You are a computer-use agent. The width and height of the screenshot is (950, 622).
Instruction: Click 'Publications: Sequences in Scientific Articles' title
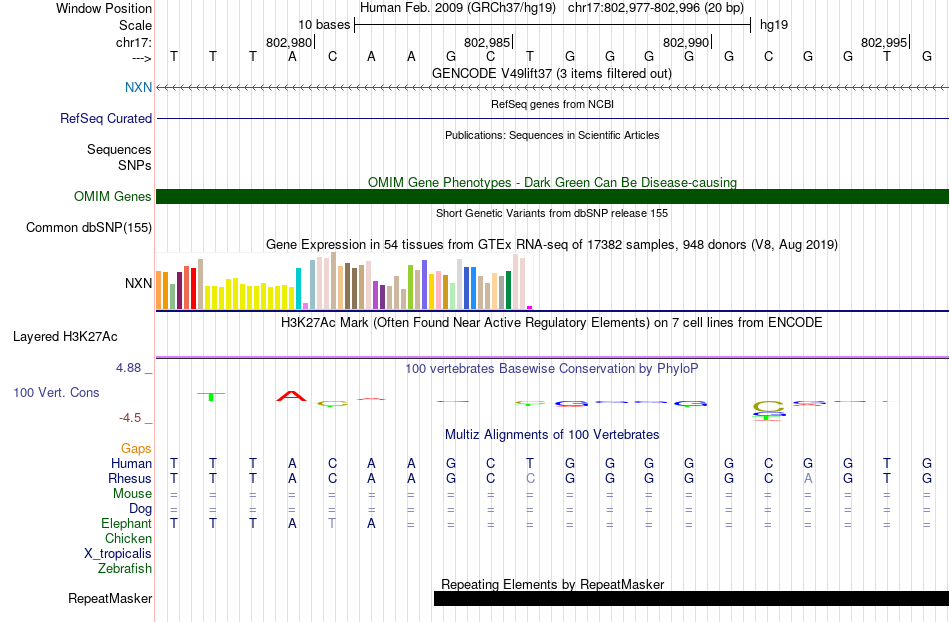point(552,135)
